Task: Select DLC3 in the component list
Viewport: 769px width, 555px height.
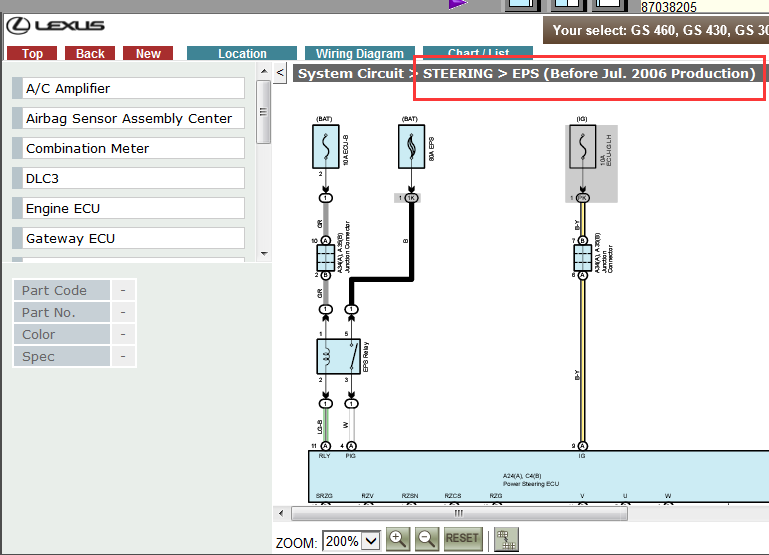Action: pos(128,178)
